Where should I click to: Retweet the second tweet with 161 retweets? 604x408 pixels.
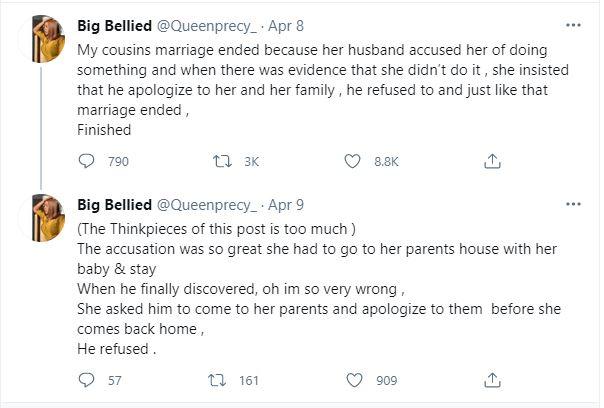(213, 380)
